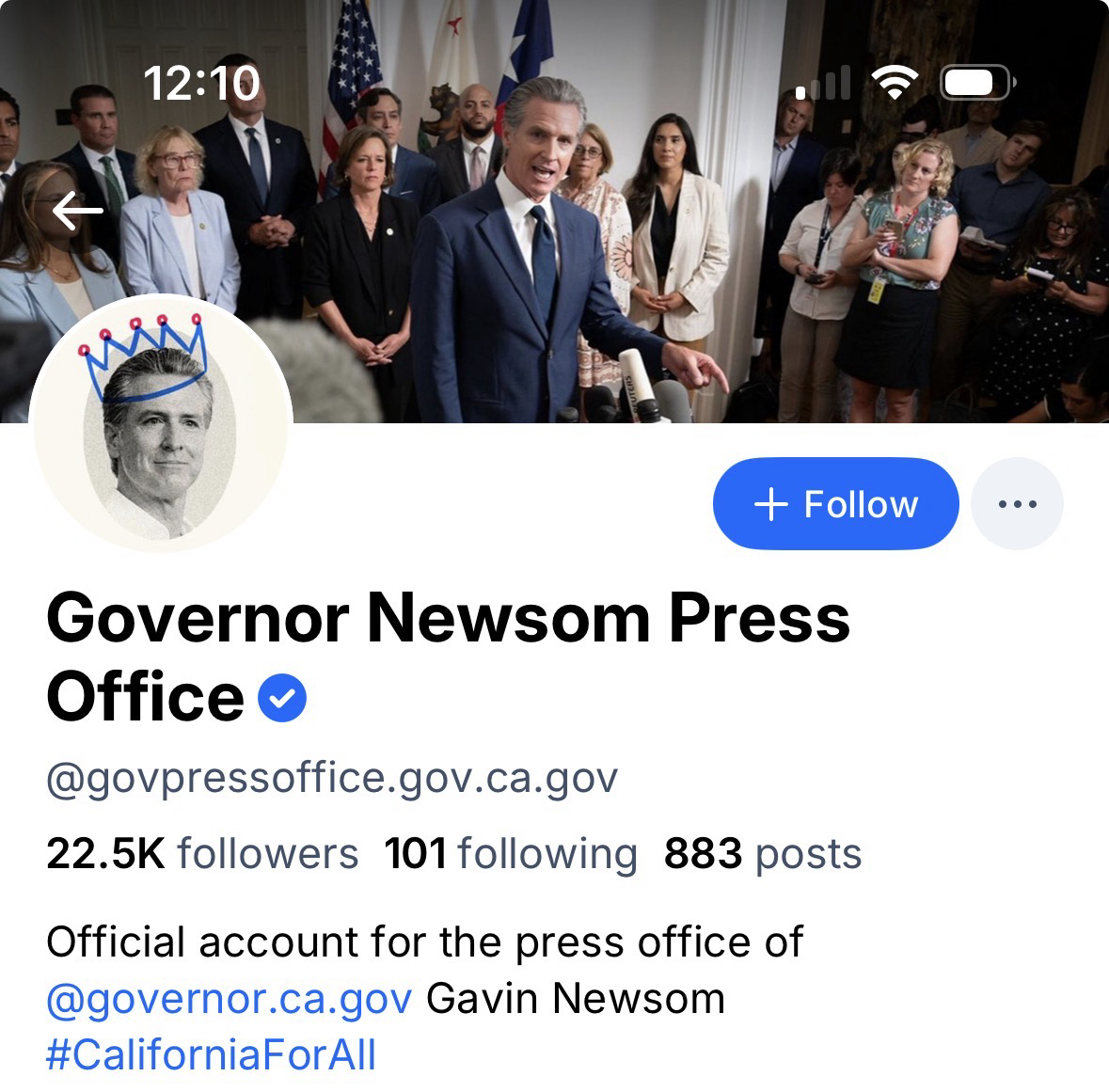Tap the plus icon in Follow button
This screenshot has width=1109, height=1092.
pyautogui.click(x=771, y=504)
